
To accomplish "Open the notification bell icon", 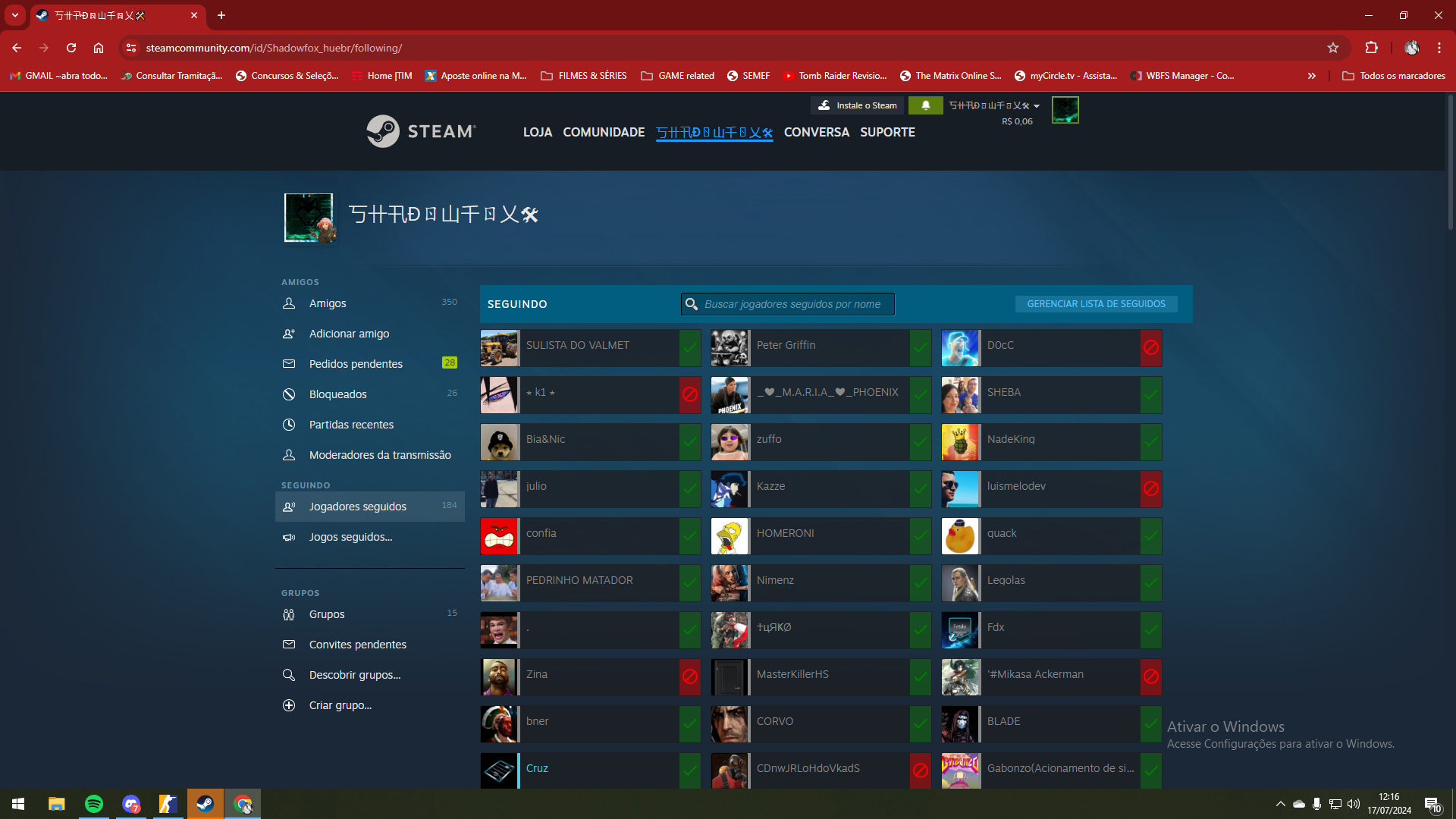I will [x=925, y=105].
